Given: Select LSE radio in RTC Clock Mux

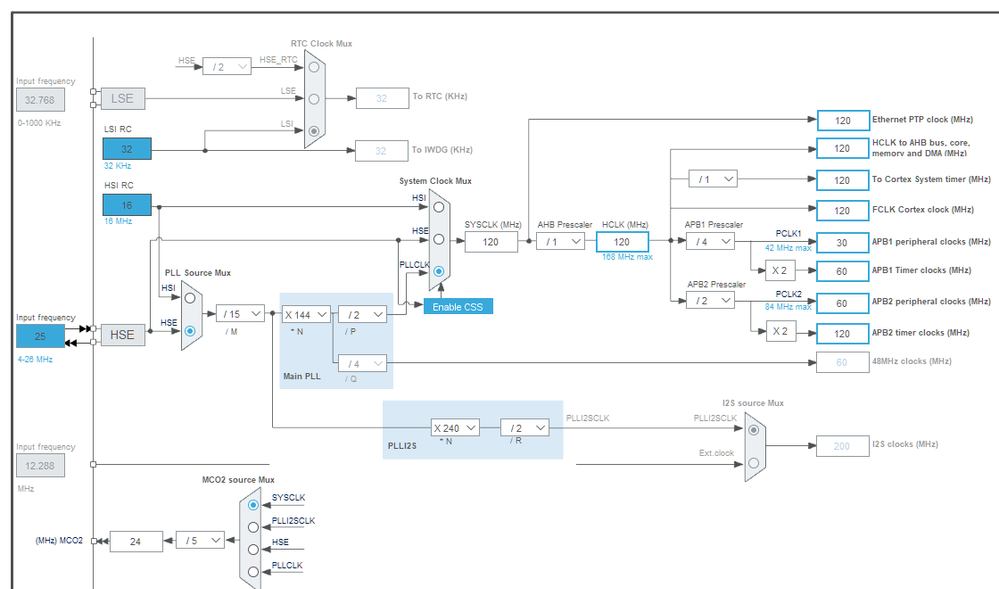Looking at the screenshot, I should coord(313,99).
